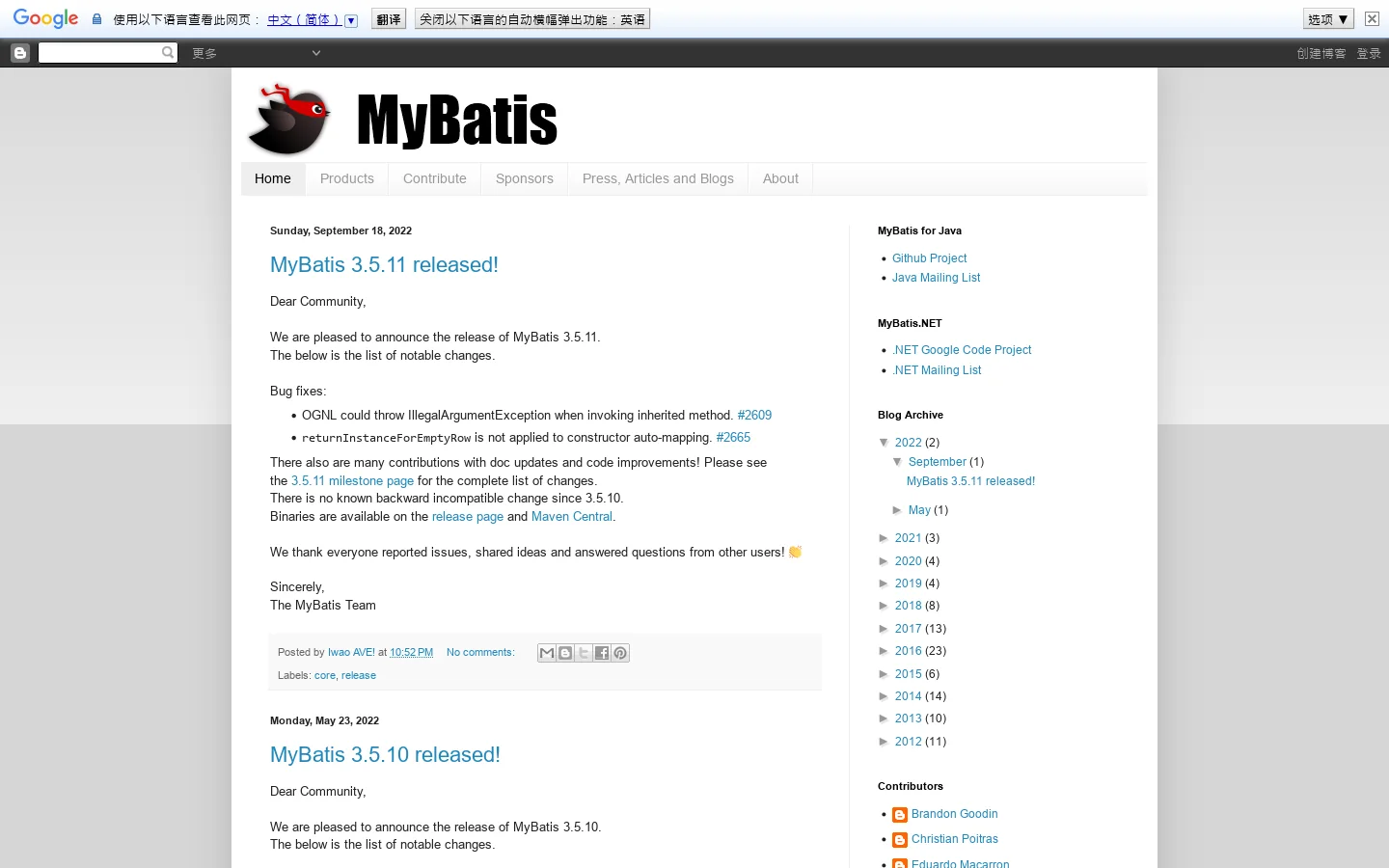
Task: Expand the 2018 archive year
Action: click(885, 606)
